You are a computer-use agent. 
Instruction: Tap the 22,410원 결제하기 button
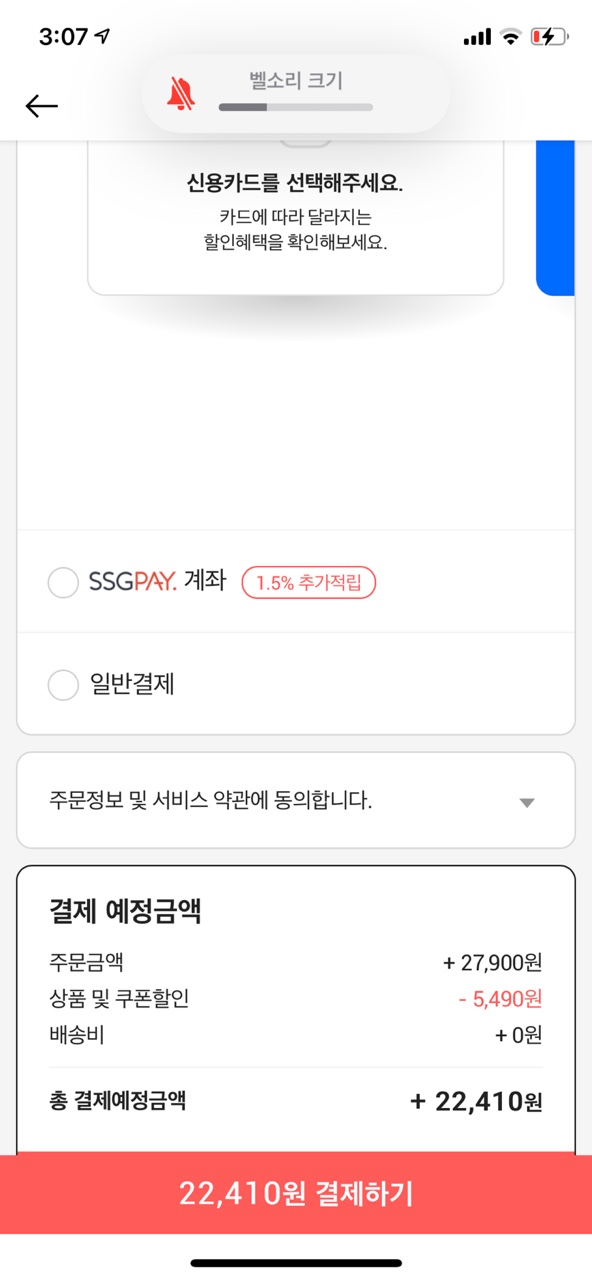(296, 1193)
